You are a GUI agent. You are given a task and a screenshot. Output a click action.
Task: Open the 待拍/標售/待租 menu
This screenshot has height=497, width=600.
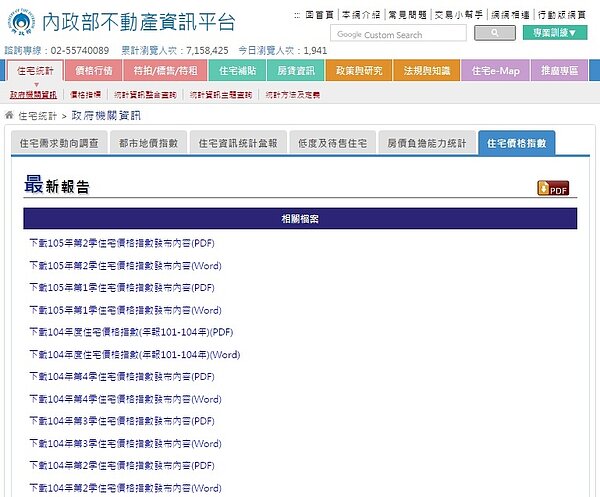pos(165,70)
